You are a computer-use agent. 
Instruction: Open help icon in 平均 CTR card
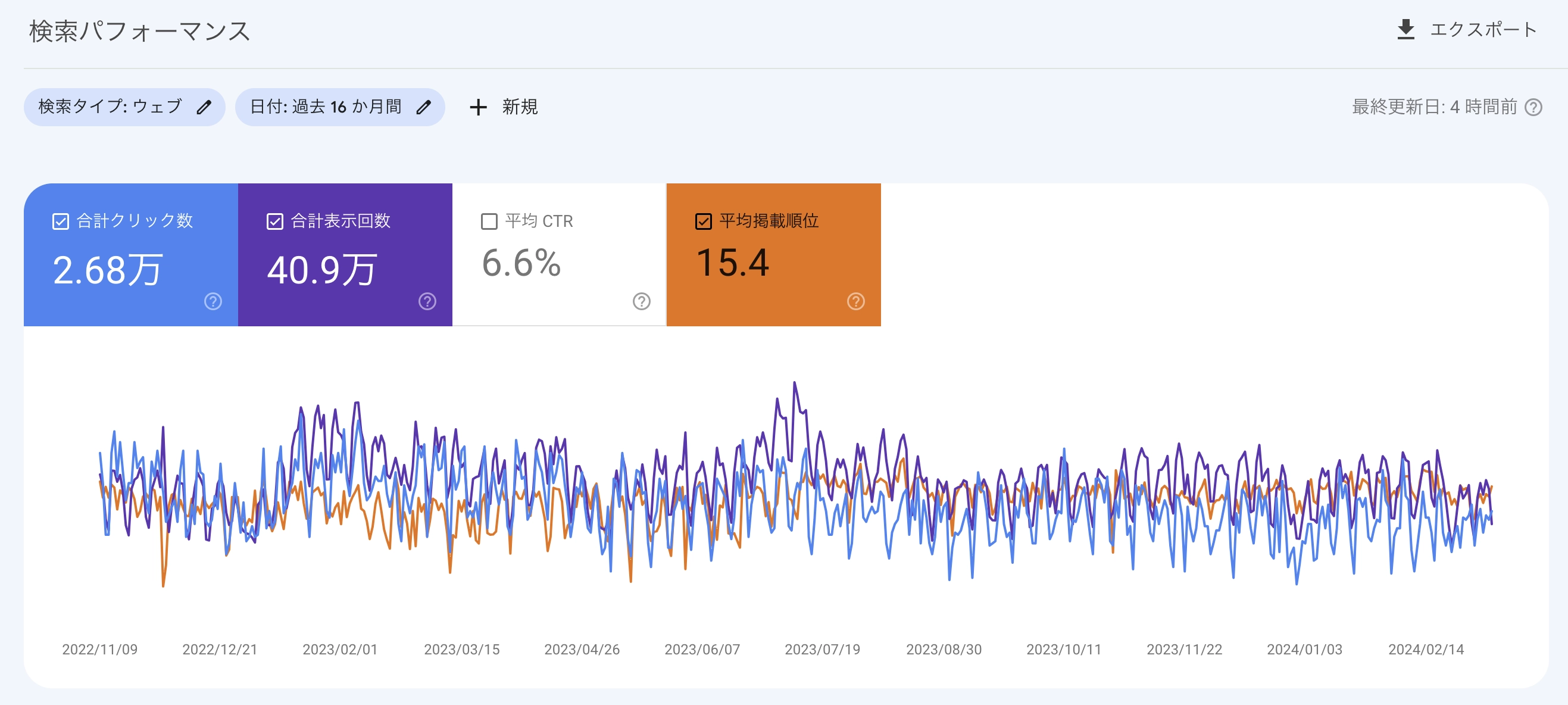pos(642,301)
